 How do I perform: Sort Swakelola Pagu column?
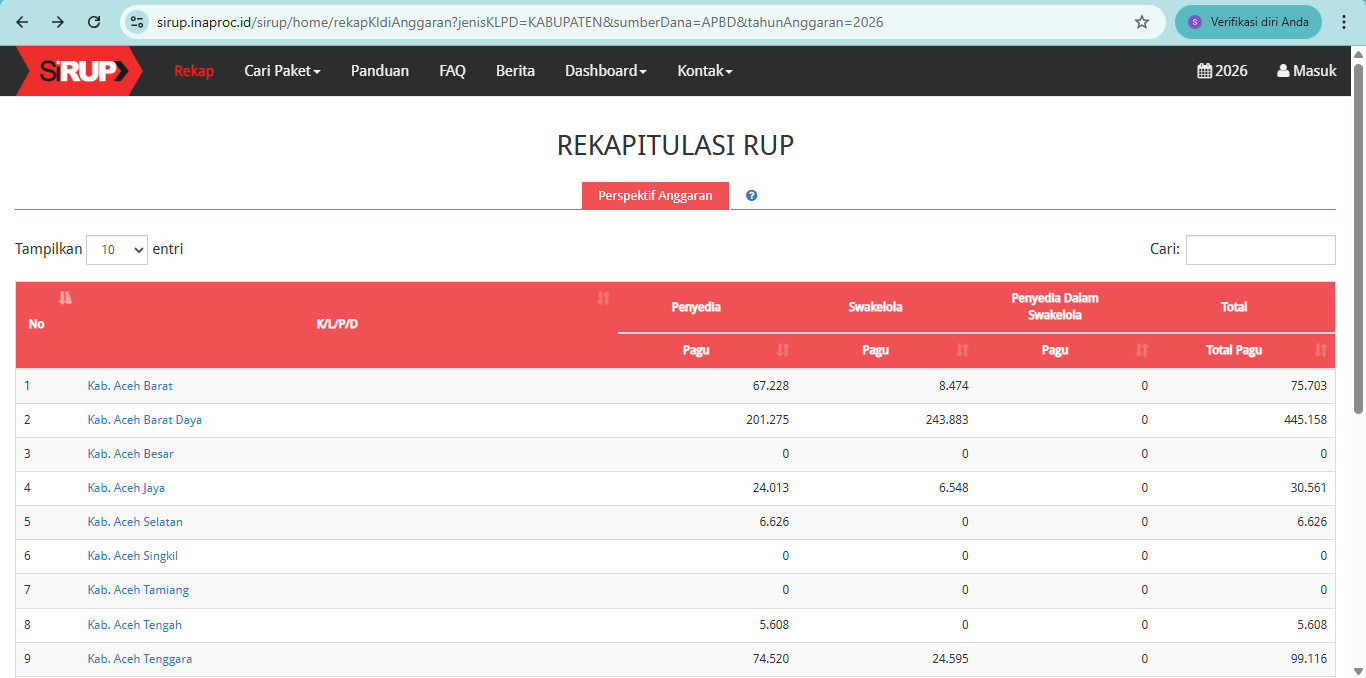tap(962, 350)
